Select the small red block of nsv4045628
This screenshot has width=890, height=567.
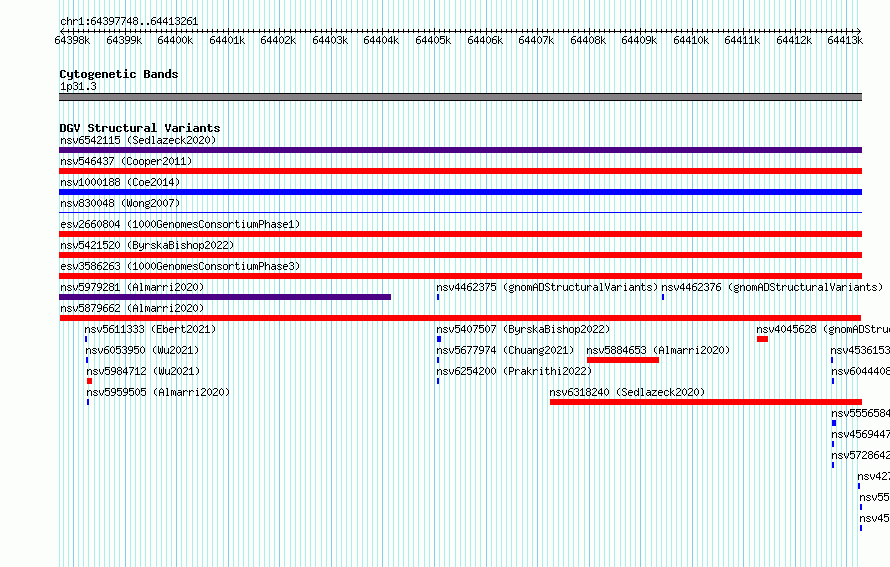[x=762, y=339]
